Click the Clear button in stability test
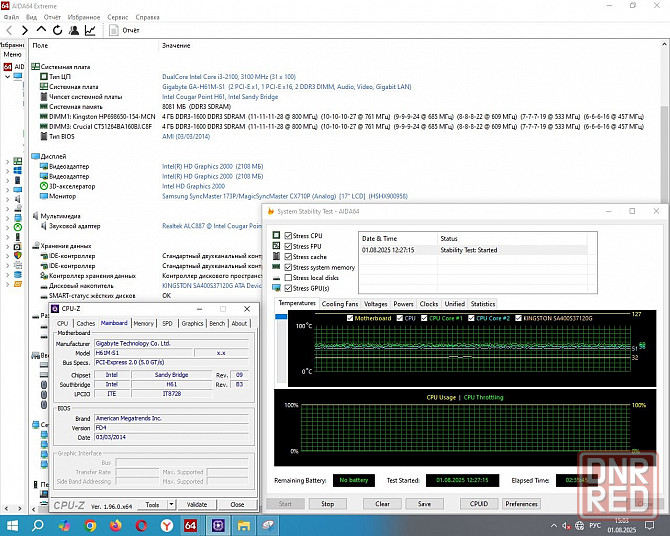 click(x=382, y=504)
